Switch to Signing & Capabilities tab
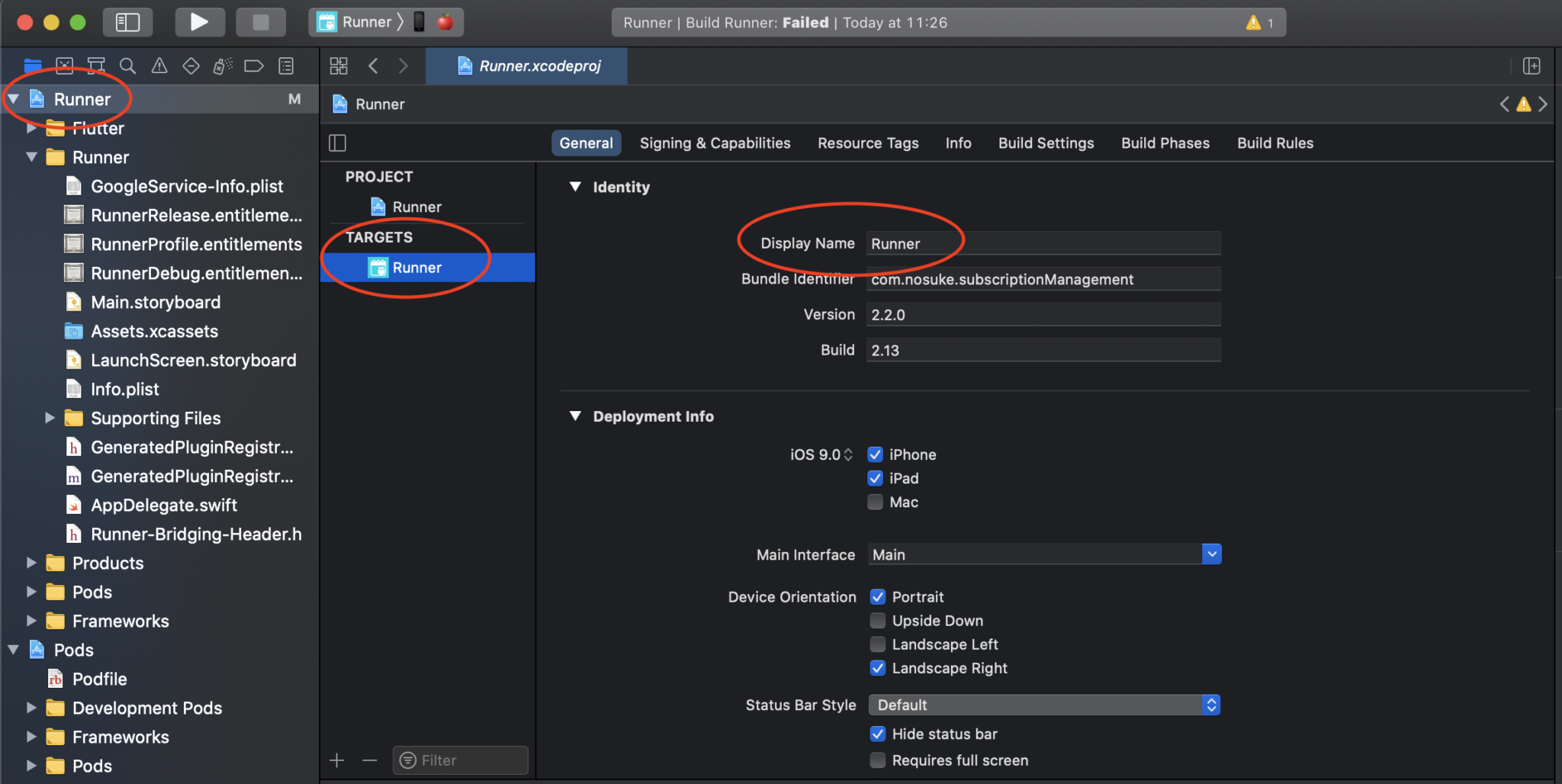The width and height of the screenshot is (1562, 784). click(715, 143)
